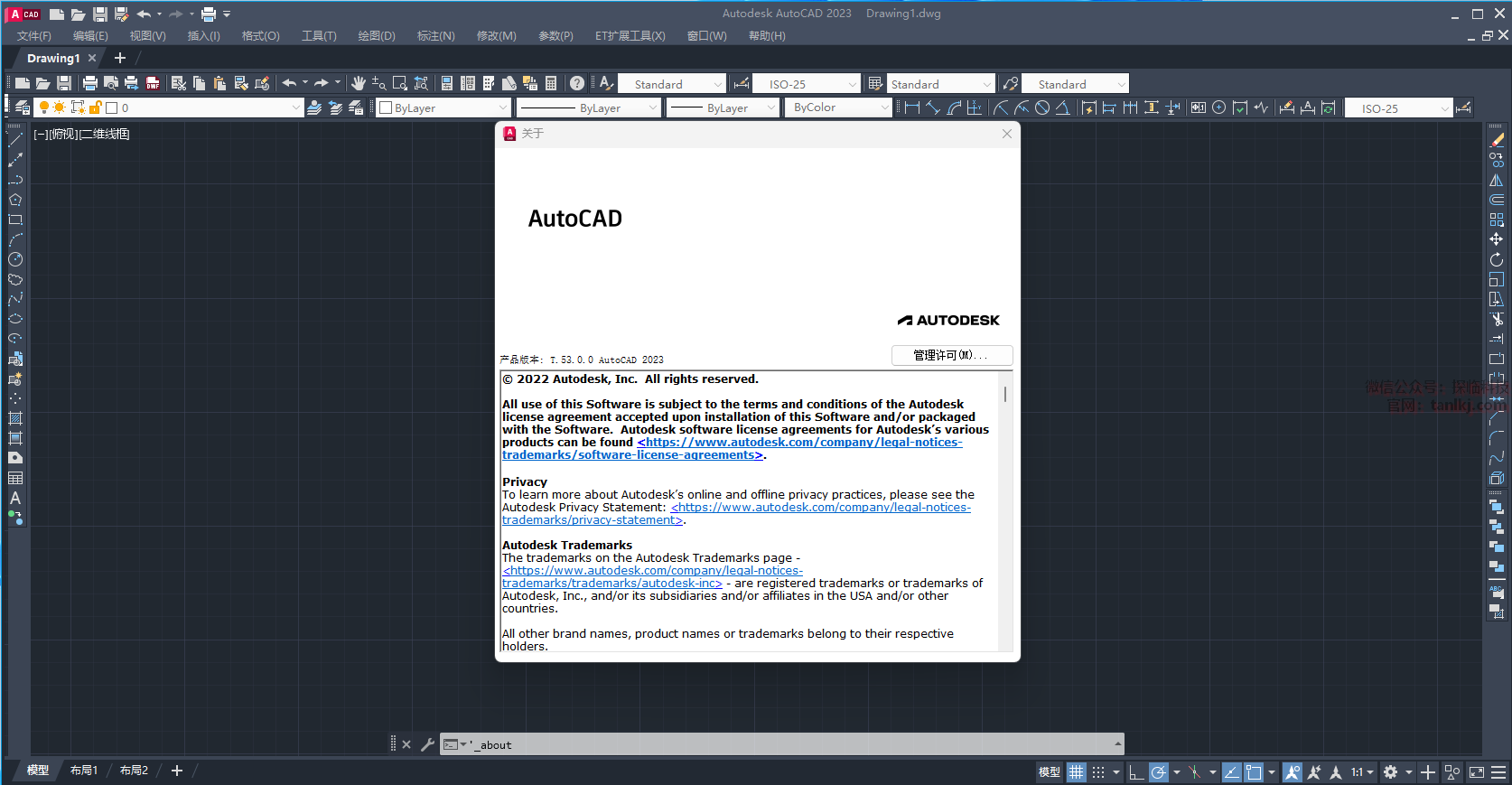Publish to DWF using the red DWF icon

153,83
